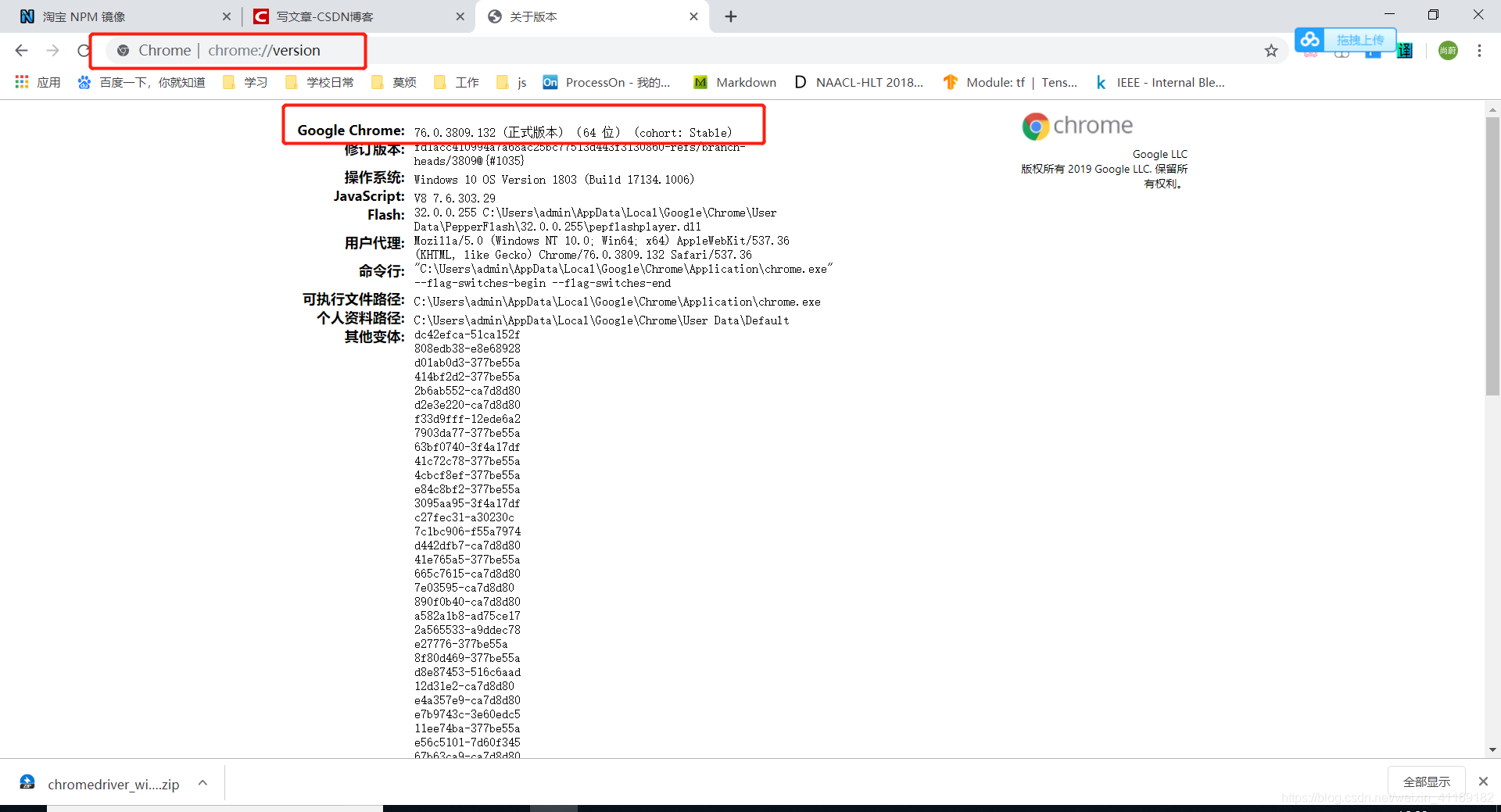The width and height of the screenshot is (1501, 812).
Task: Click the vertical scrollbar thumb
Action: click(x=1492, y=256)
